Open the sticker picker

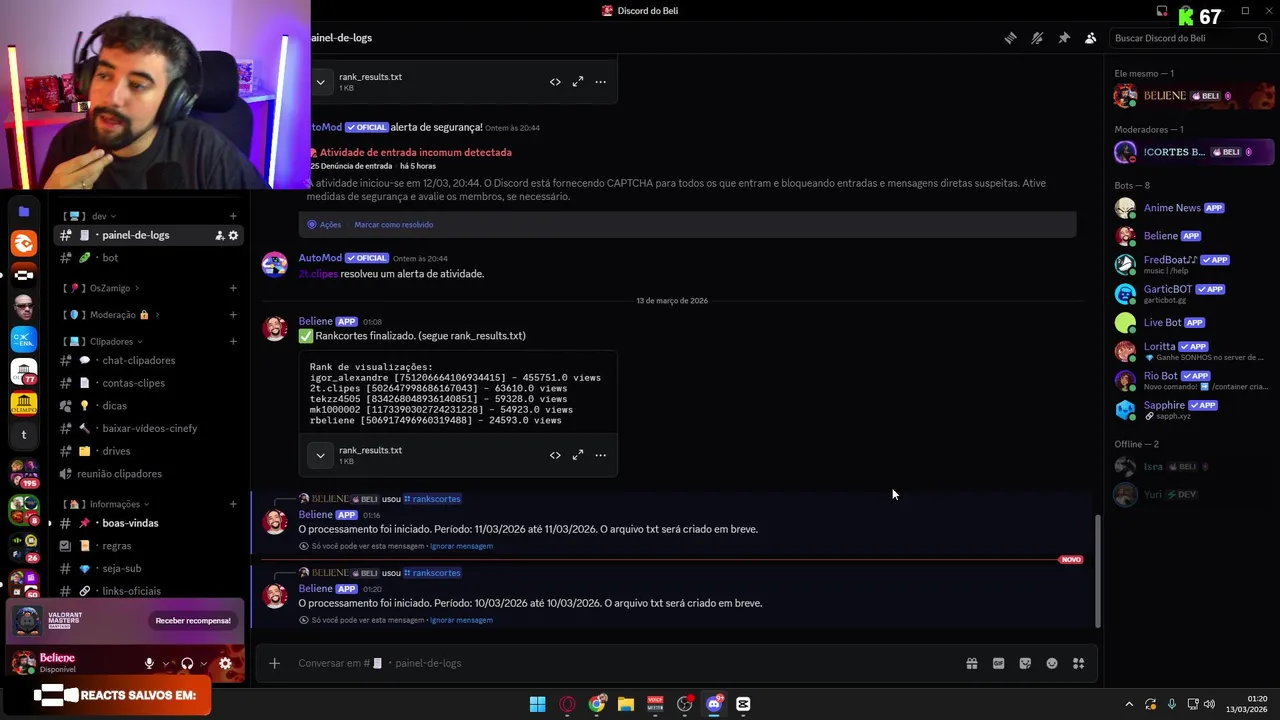pos(1025,663)
